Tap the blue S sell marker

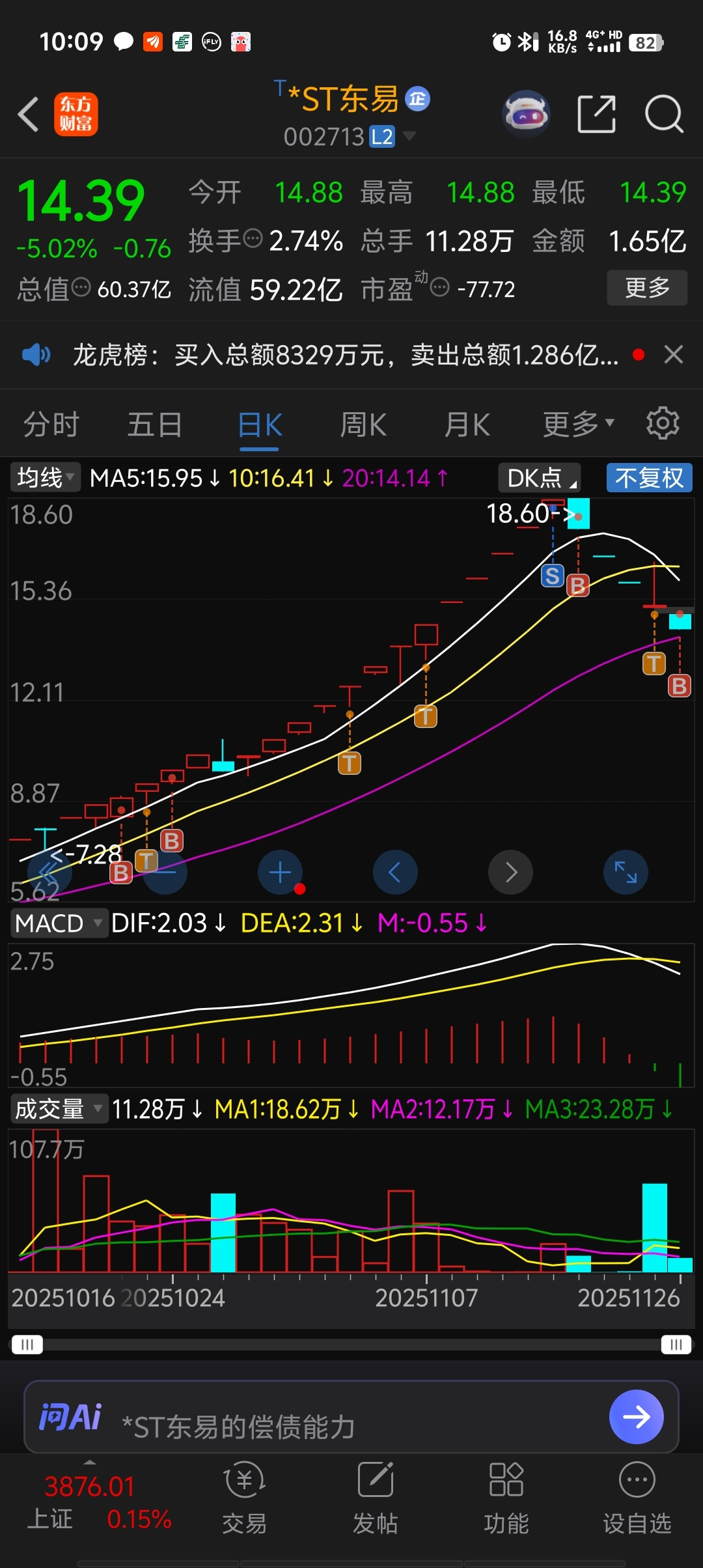coord(553,576)
